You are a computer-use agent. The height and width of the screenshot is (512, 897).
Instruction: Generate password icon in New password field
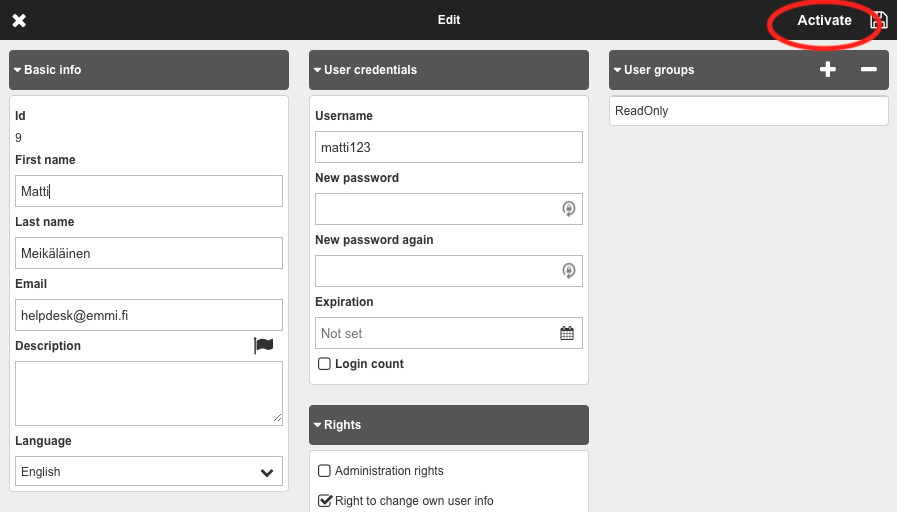pyautogui.click(x=568, y=209)
